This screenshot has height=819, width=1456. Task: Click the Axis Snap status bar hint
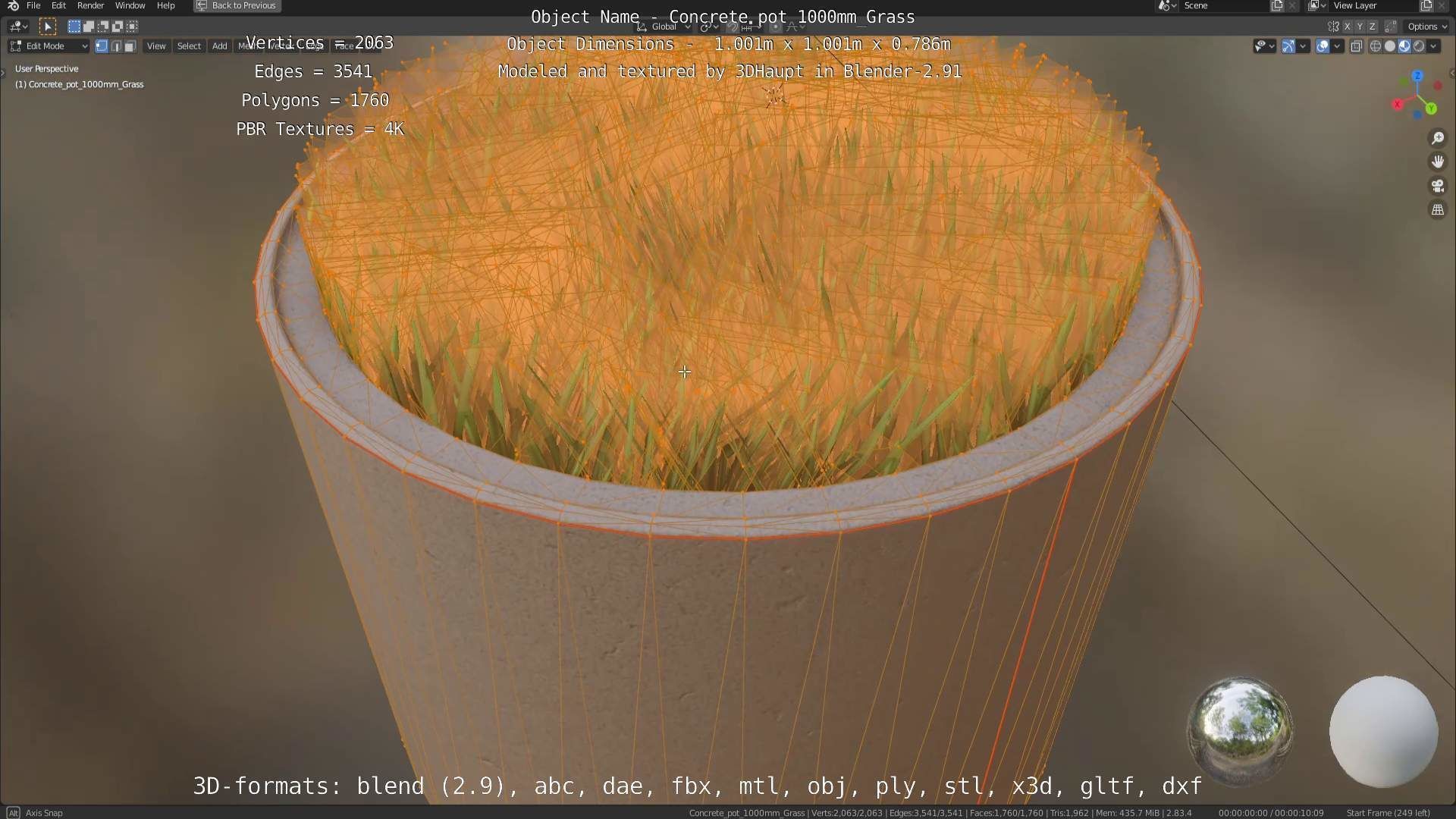pos(44,813)
